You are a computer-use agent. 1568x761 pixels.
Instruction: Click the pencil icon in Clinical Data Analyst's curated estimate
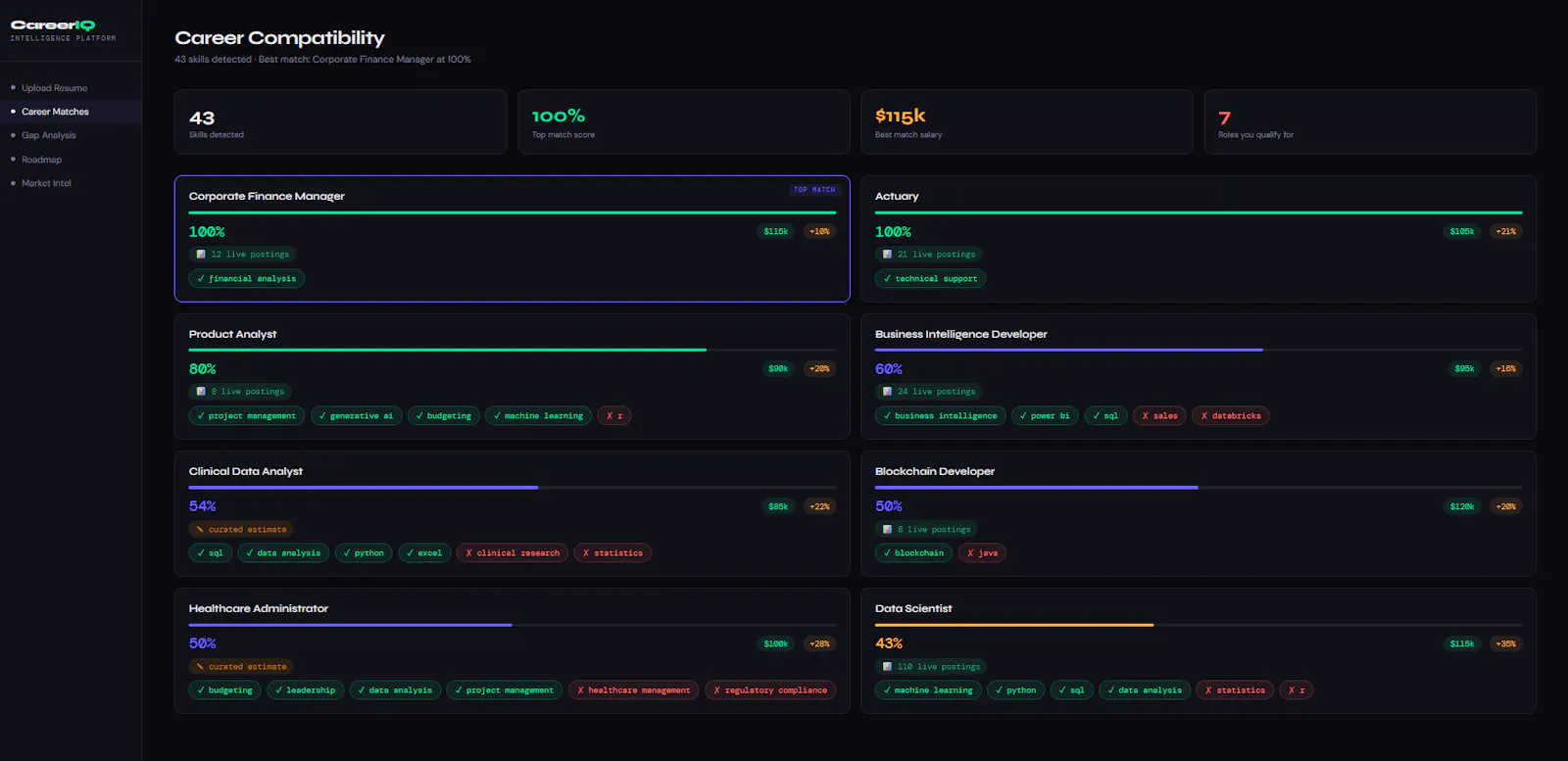point(200,530)
